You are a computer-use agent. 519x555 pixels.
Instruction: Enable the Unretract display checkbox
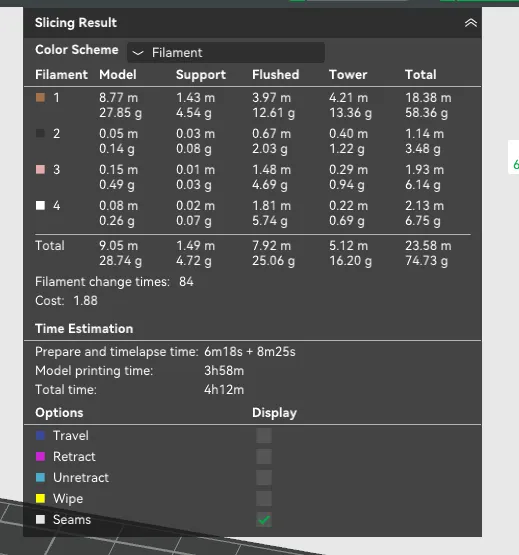[264, 477]
